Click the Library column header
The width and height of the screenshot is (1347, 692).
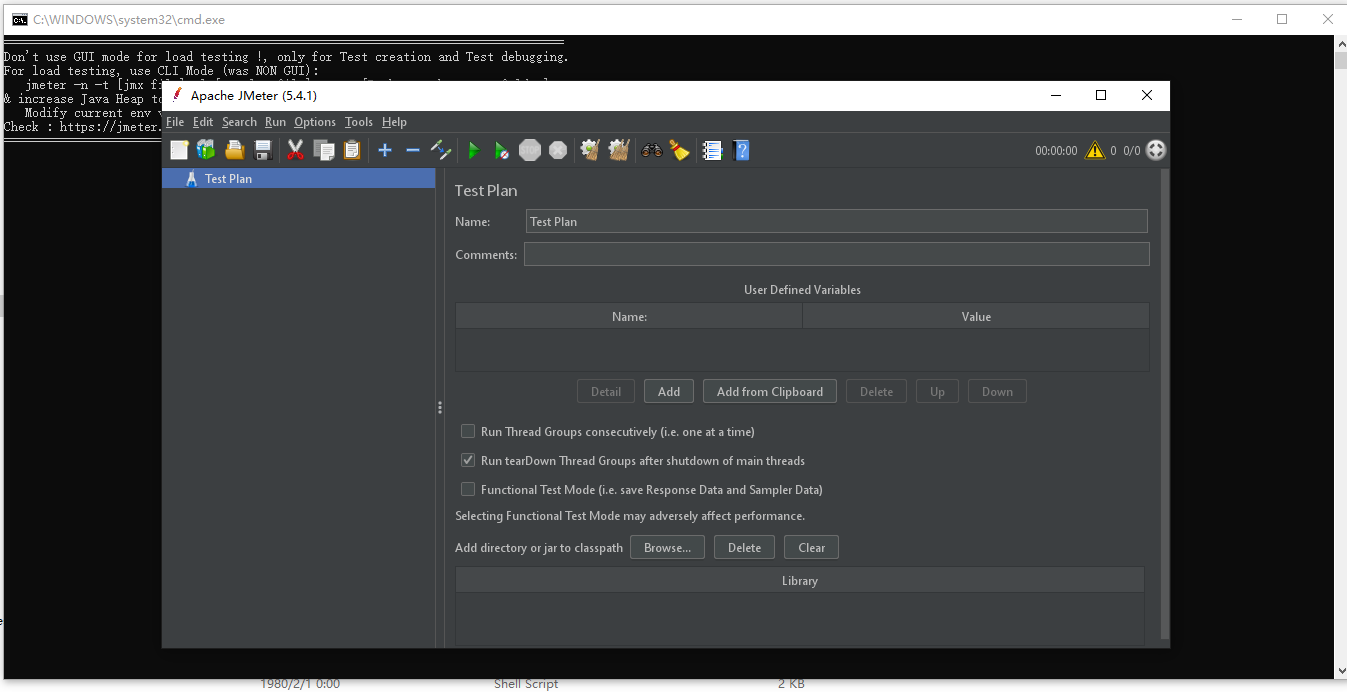coord(800,580)
